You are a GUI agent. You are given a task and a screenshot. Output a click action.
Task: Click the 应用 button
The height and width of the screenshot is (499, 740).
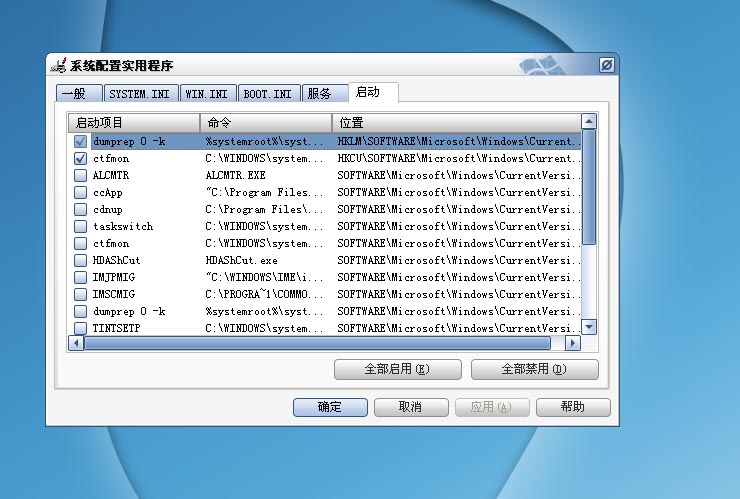(492, 407)
